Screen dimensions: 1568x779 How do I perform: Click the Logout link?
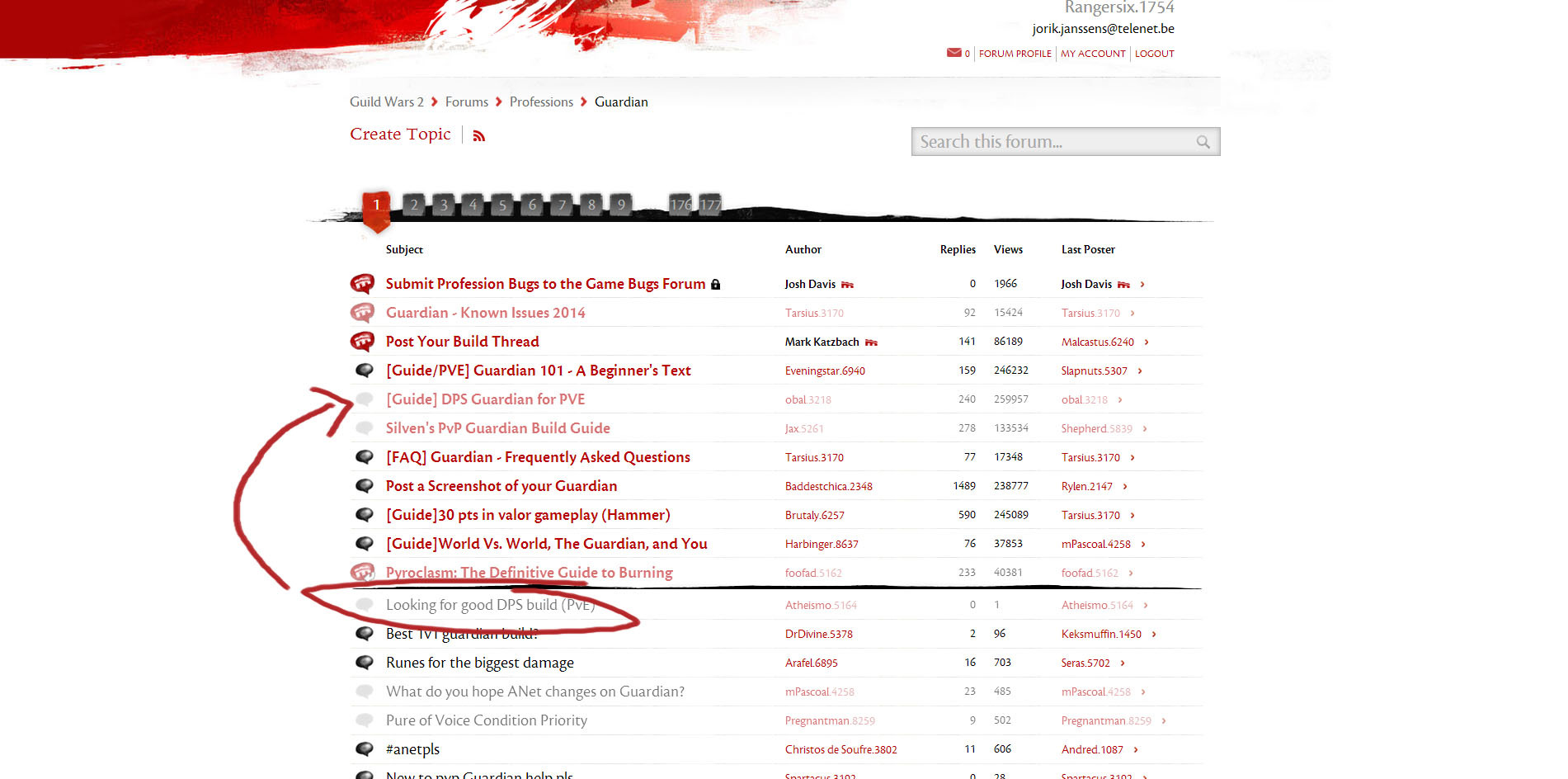click(x=1155, y=54)
